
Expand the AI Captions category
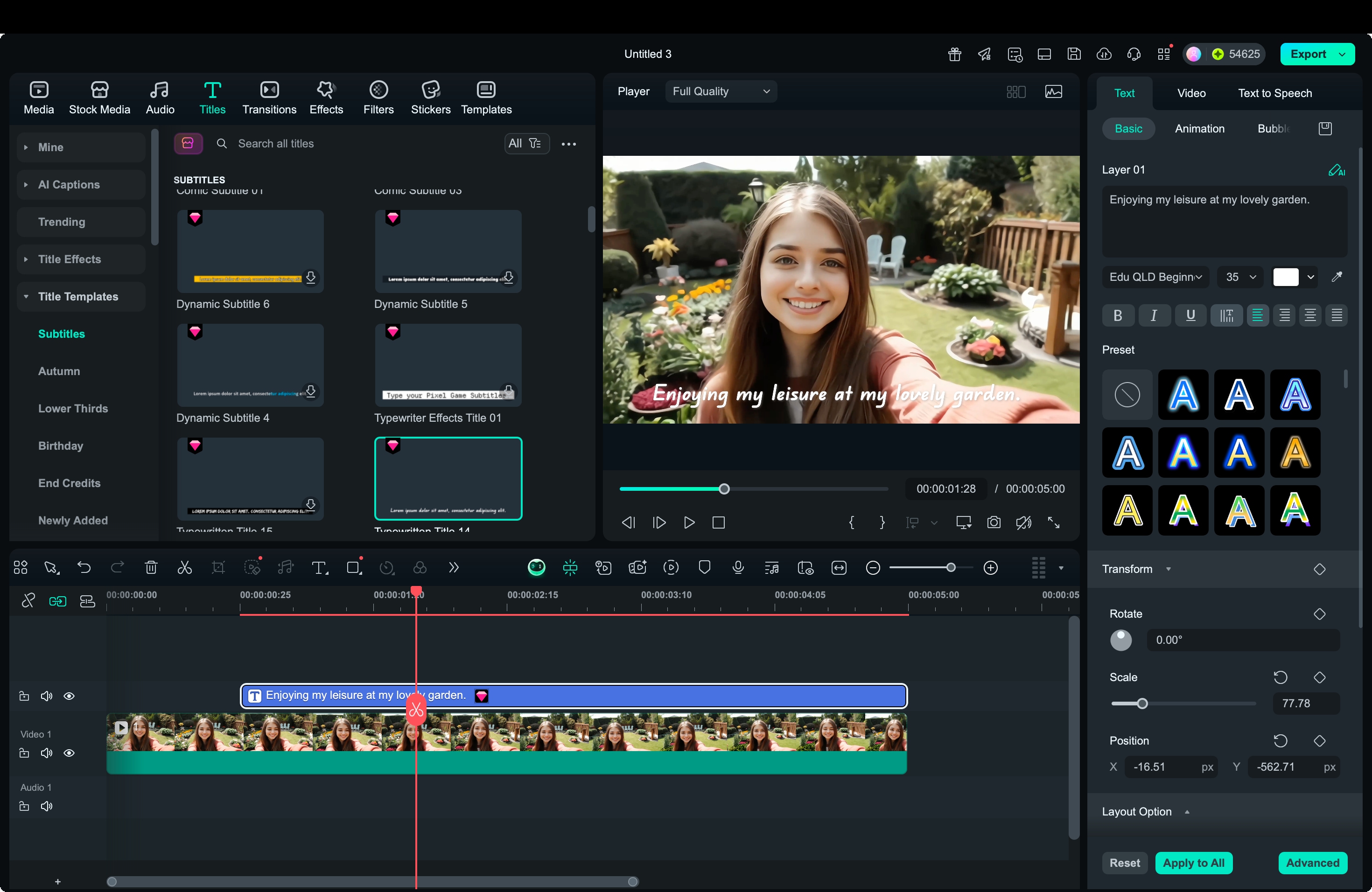(x=69, y=184)
